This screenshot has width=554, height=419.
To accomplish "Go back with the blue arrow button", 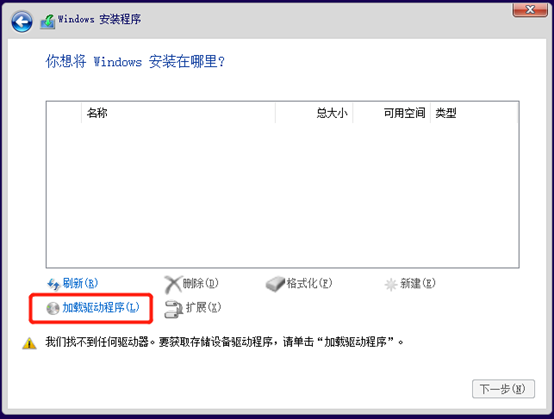I will [x=22, y=22].
